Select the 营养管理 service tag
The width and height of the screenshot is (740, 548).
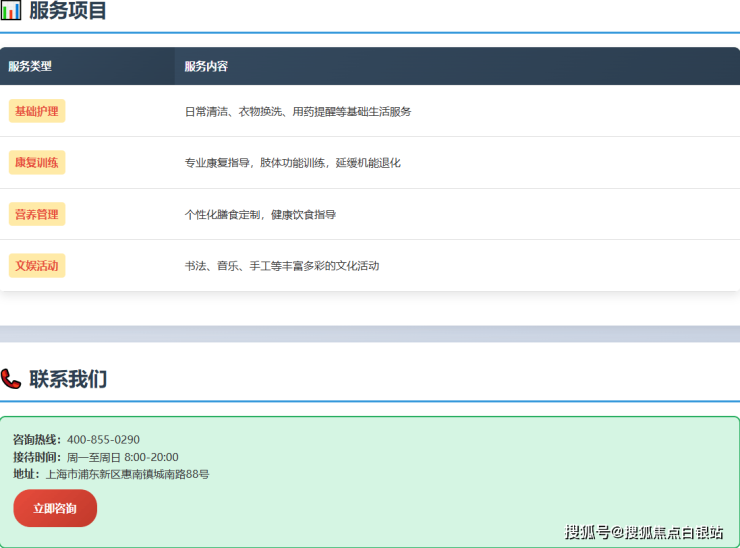(x=37, y=214)
